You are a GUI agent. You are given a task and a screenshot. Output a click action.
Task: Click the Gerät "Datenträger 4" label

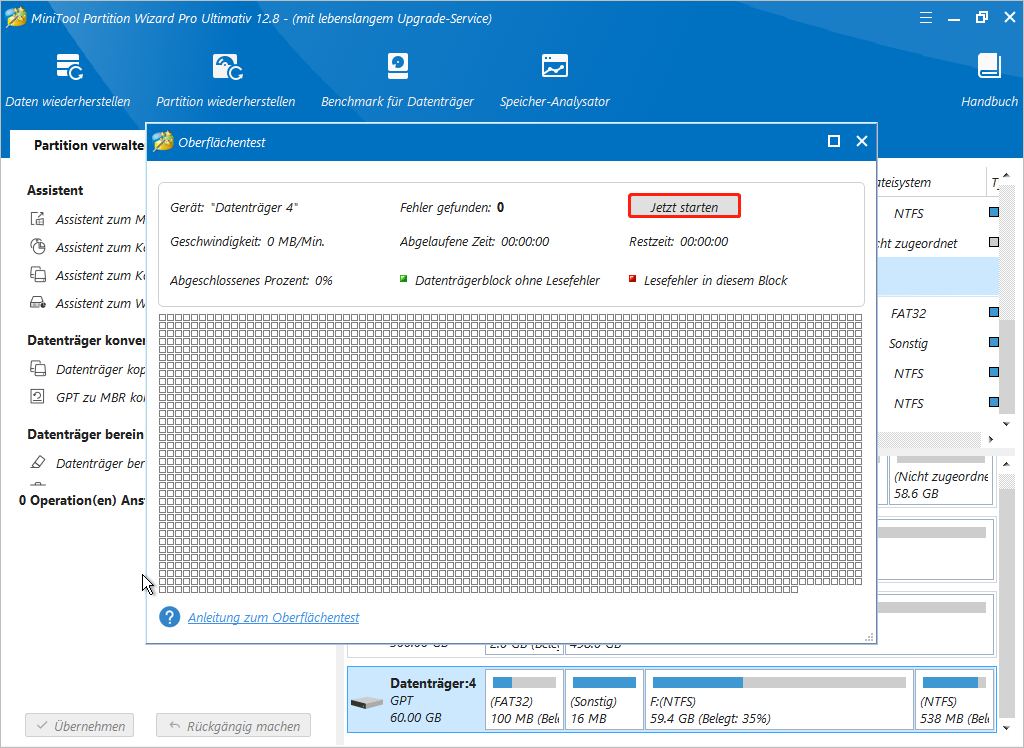pyautogui.click(x=234, y=208)
